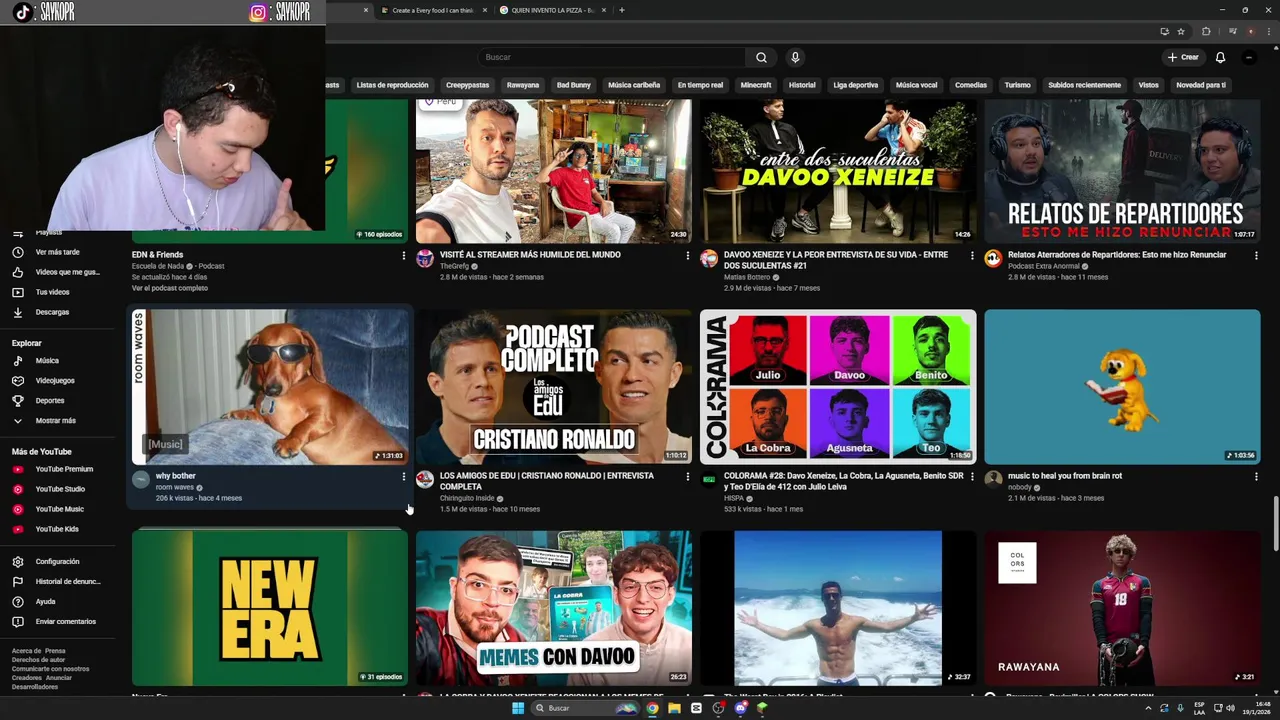Open YouTube Studio from sidebar

pos(60,489)
